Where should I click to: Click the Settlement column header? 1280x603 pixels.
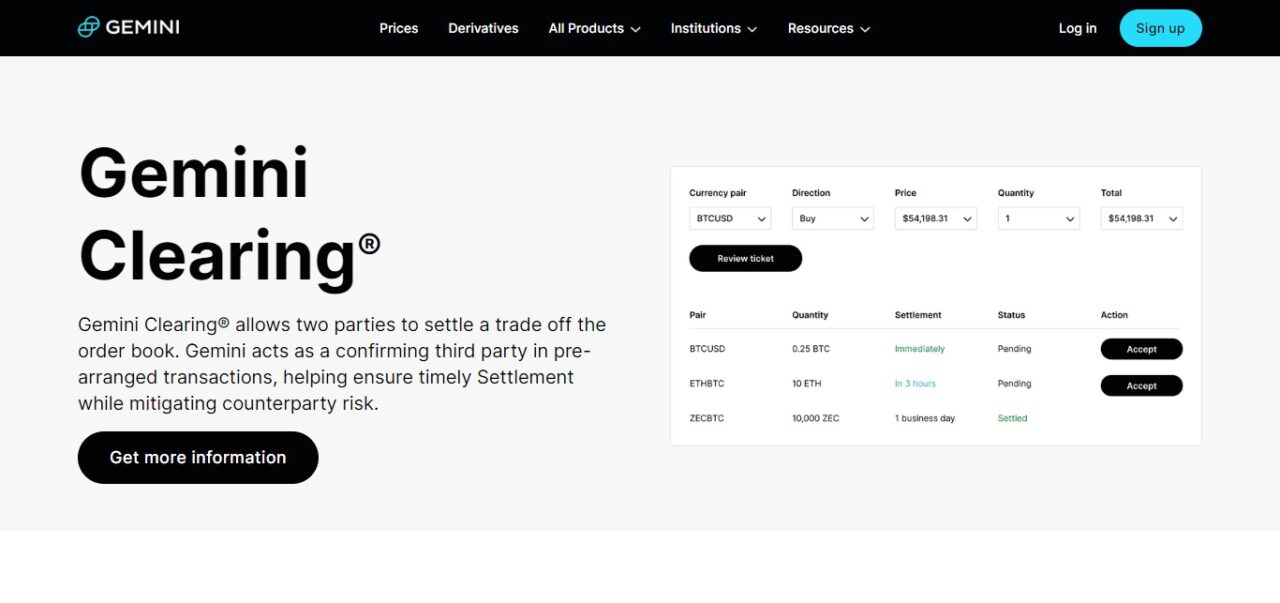pos(918,315)
